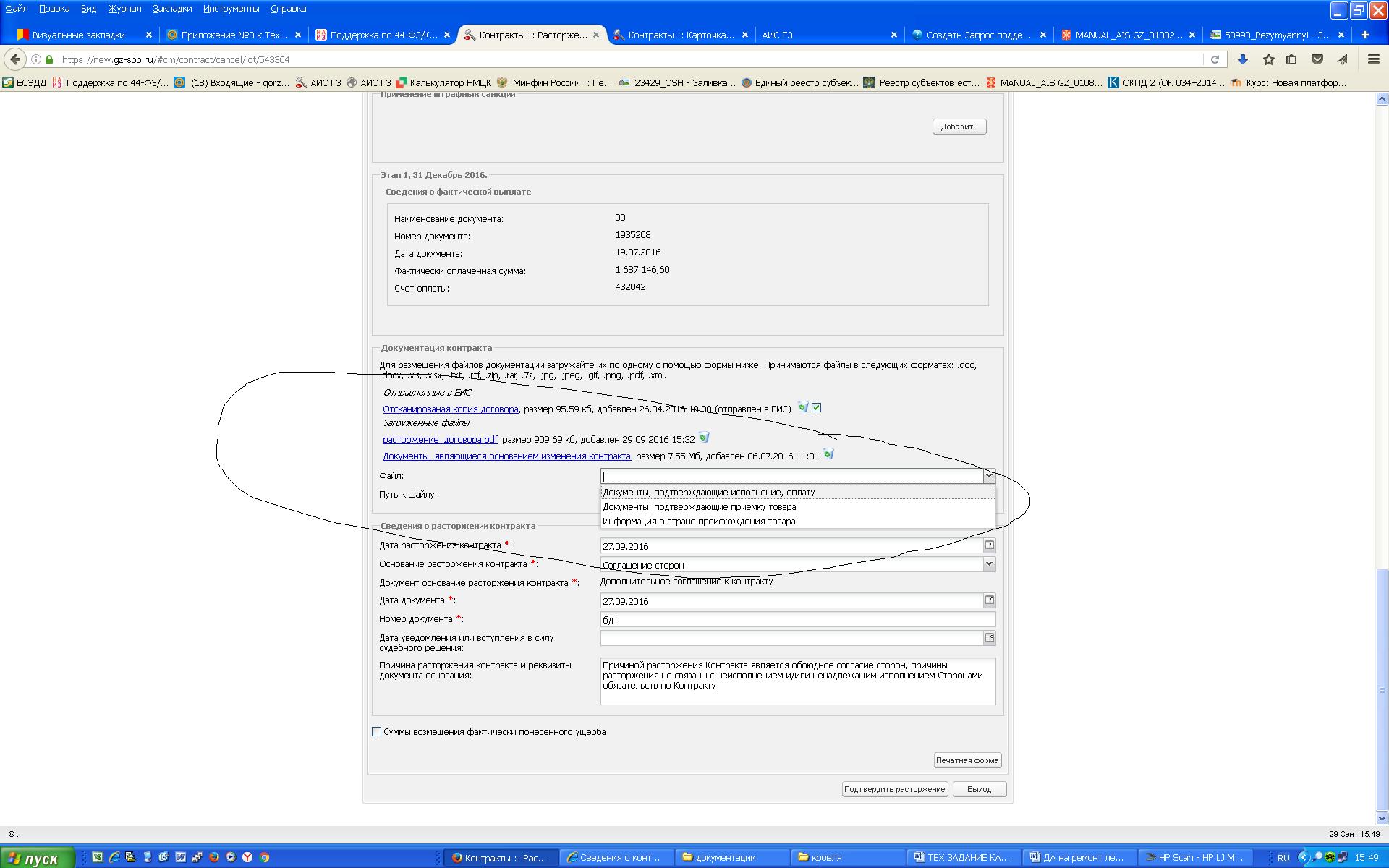
Task: Click the scrollbar down arrow
Action: pos(1382,819)
